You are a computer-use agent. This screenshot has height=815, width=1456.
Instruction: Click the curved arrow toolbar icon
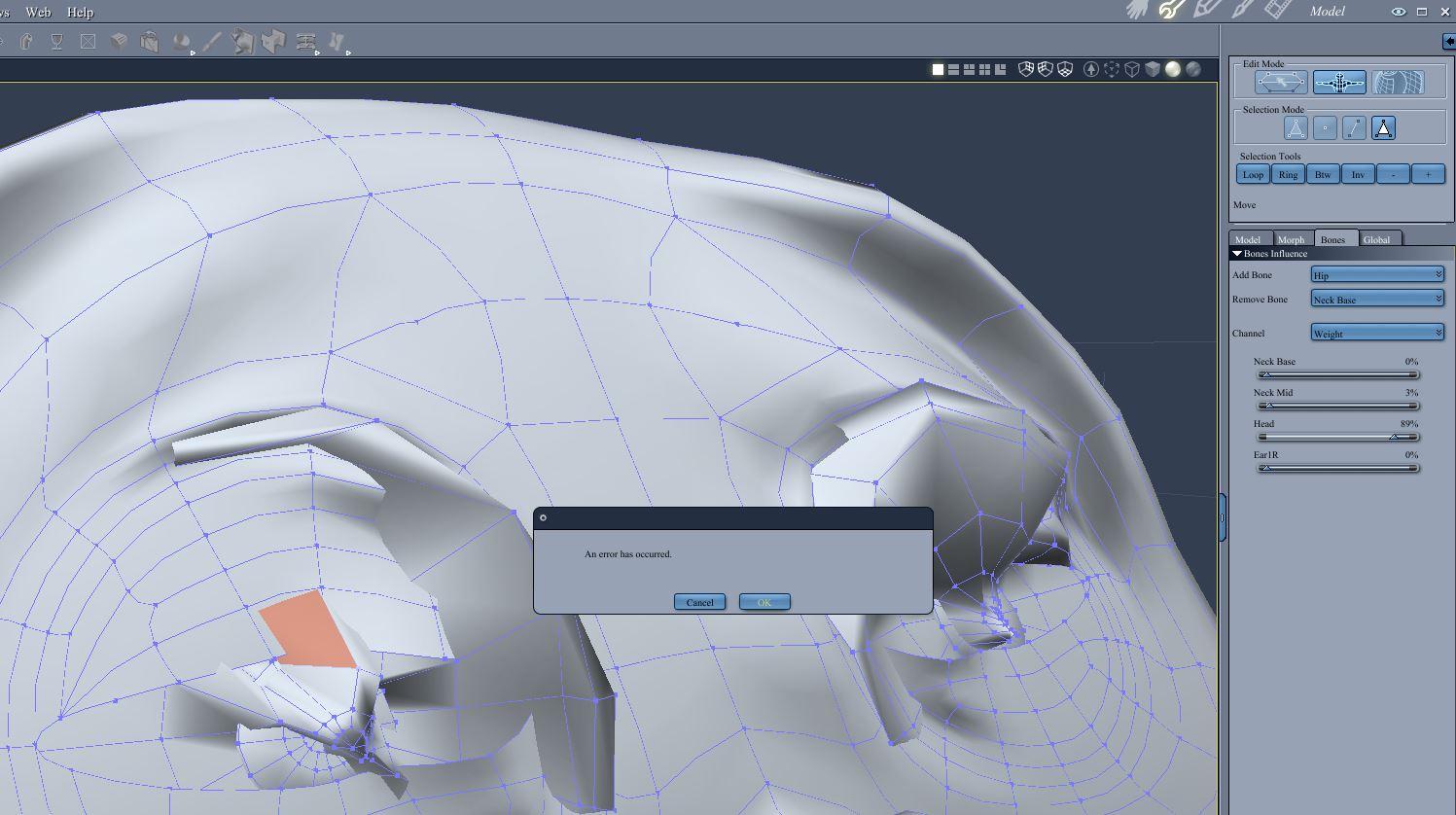[26, 42]
